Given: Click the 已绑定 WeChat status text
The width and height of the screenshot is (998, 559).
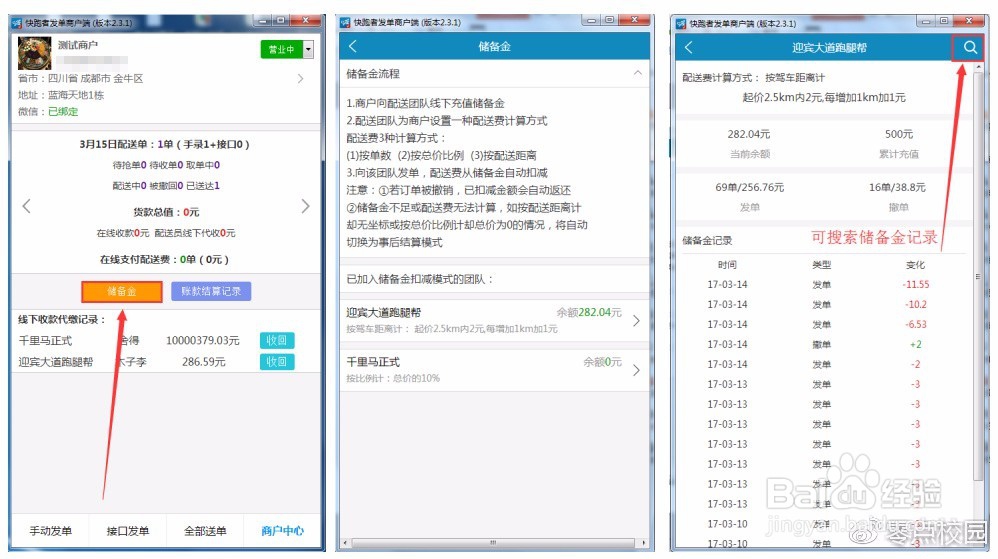Looking at the screenshot, I should tap(63, 111).
